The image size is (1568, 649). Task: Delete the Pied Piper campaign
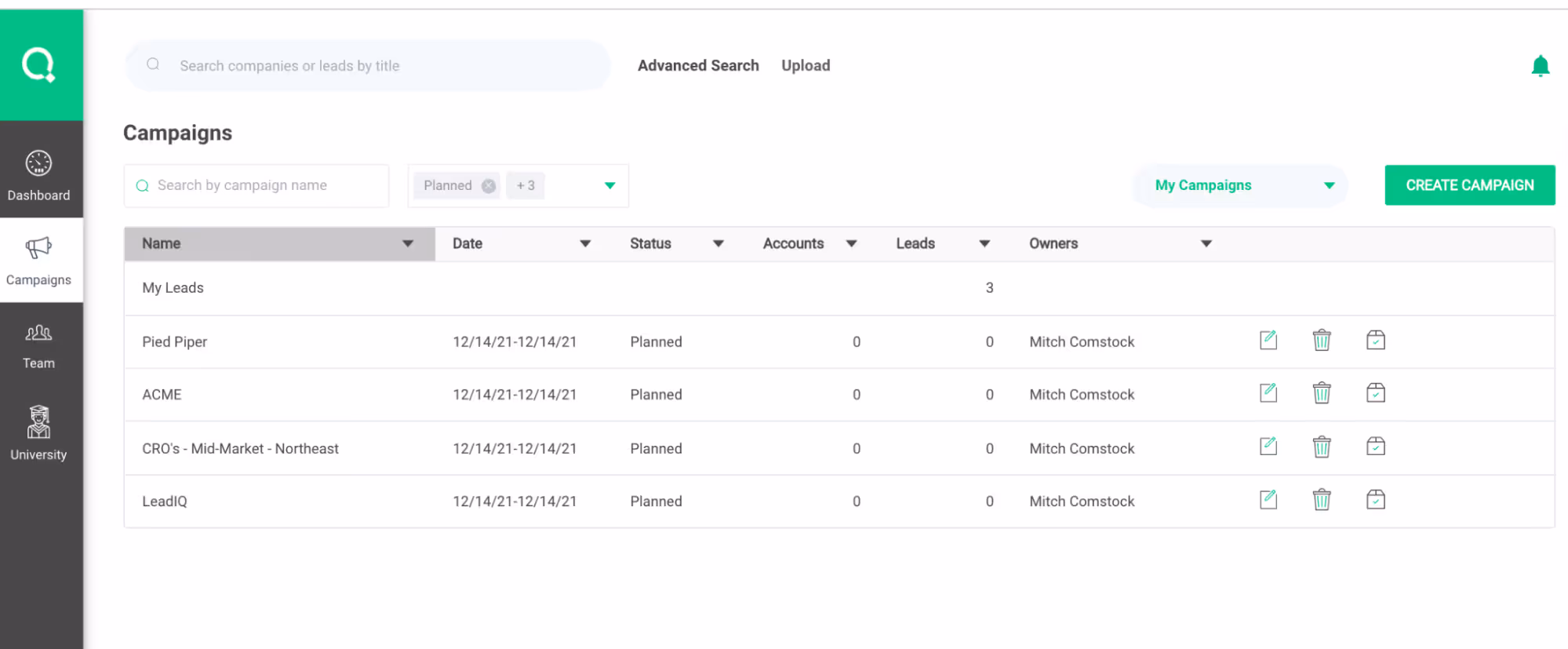tap(1321, 340)
